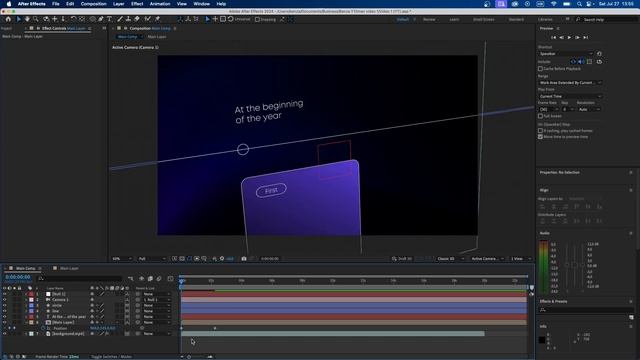Click Toggle Switches / Modes button

click(111, 357)
